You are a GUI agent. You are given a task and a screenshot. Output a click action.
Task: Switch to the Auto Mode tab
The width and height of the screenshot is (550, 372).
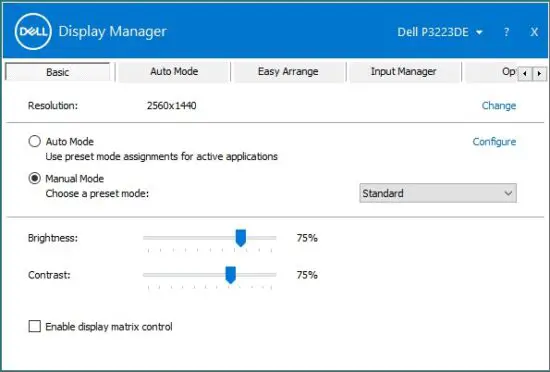(174, 72)
